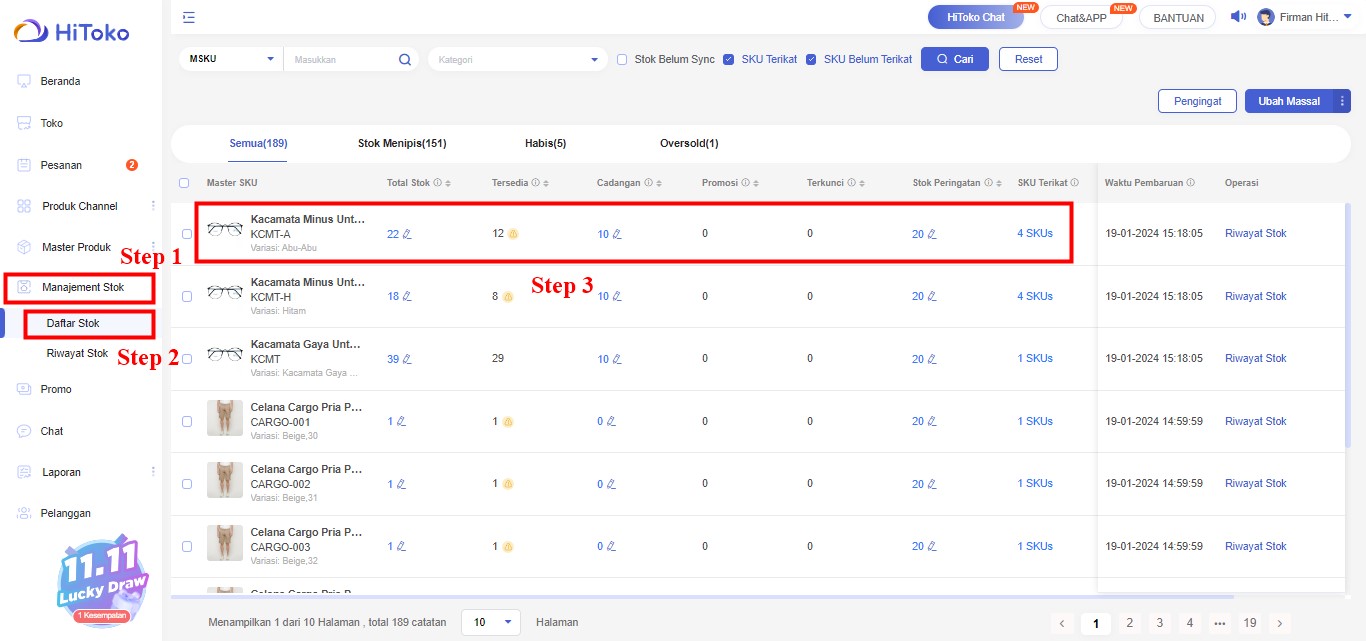Switch to the Stok Menipis(151) tab
The width and height of the screenshot is (1366, 641).
(402, 144)
